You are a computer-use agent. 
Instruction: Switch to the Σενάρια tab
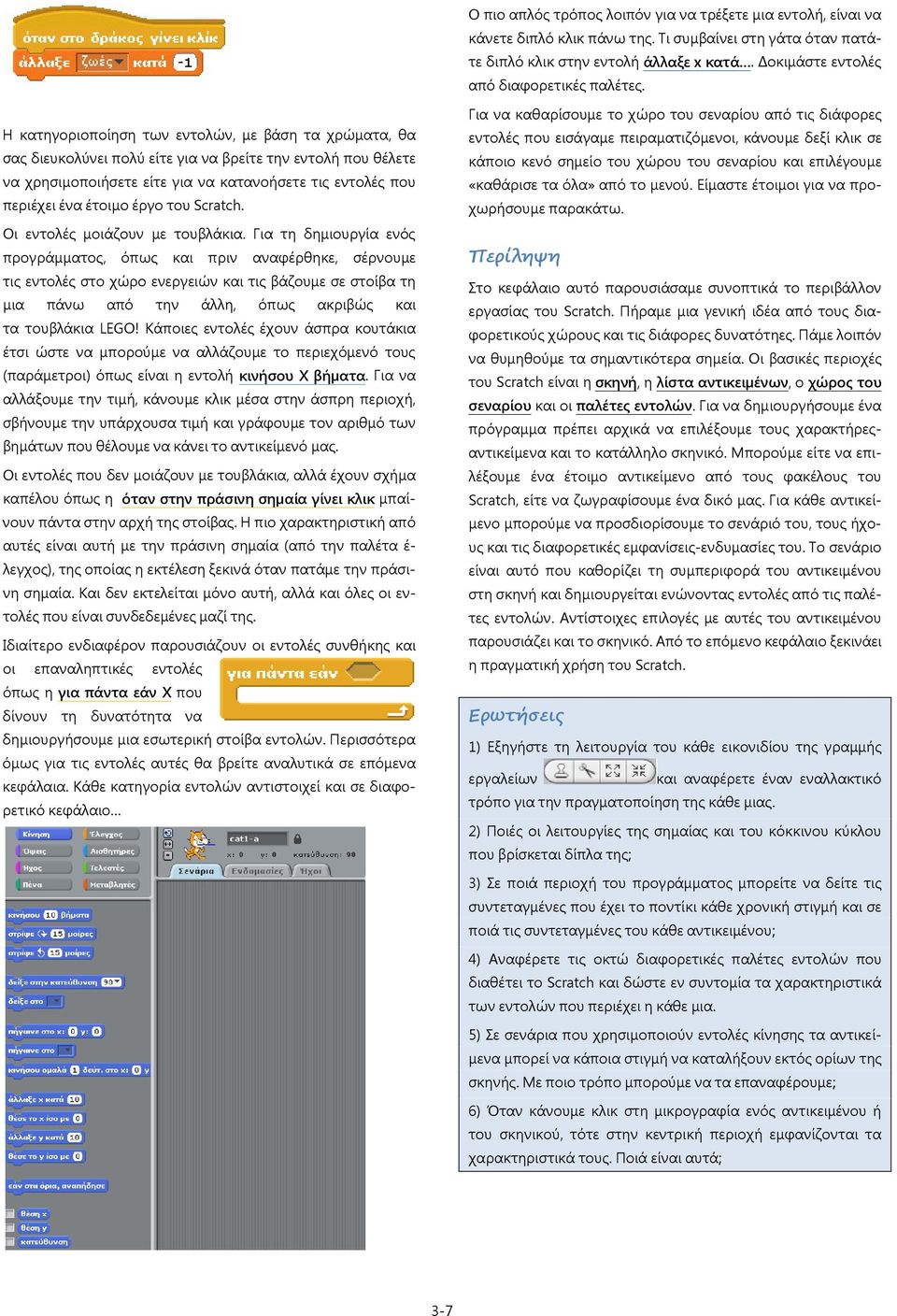196,871
